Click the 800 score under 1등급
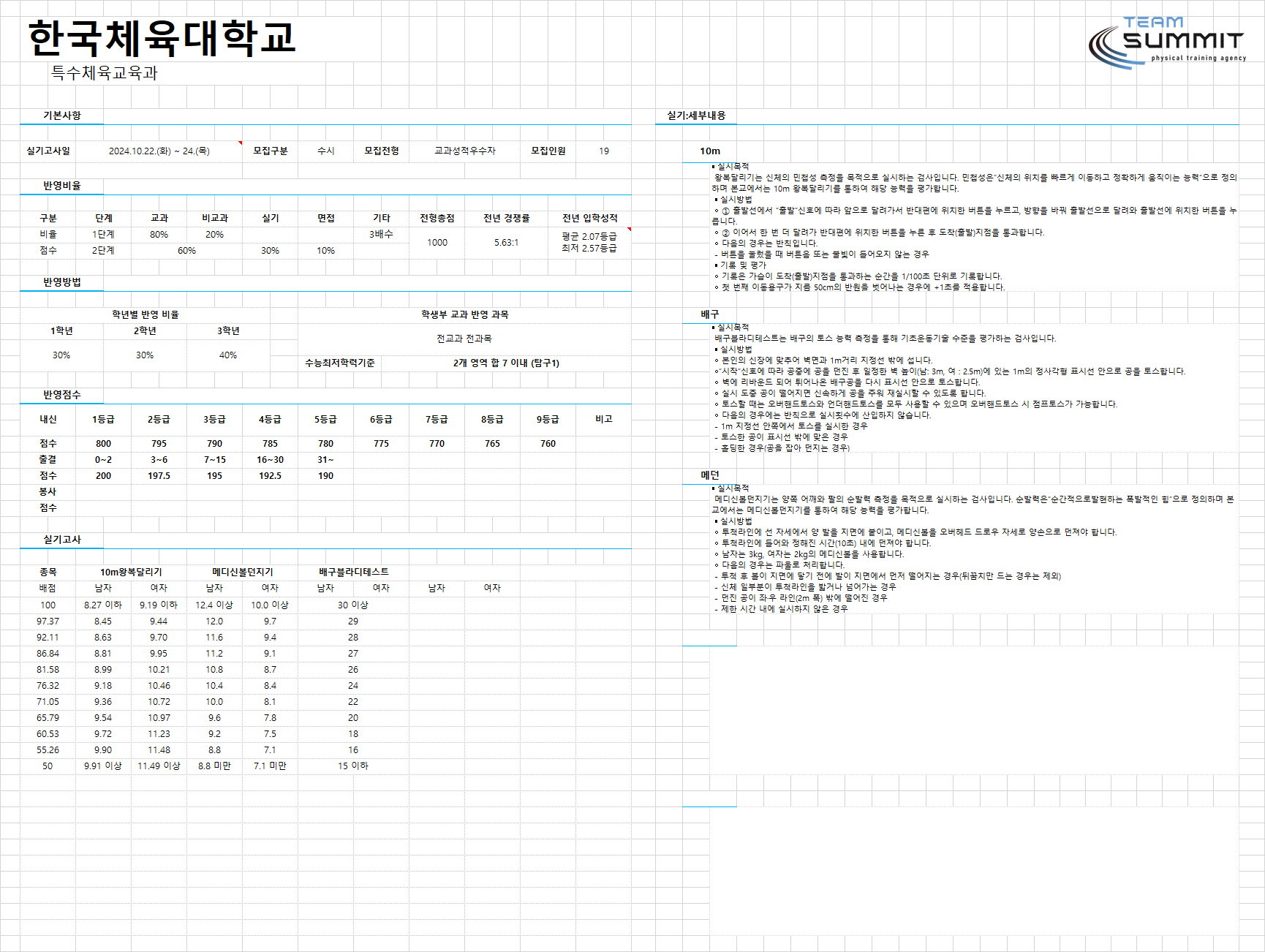This screenshot has height=952, width=1265. tap(104, 444)
